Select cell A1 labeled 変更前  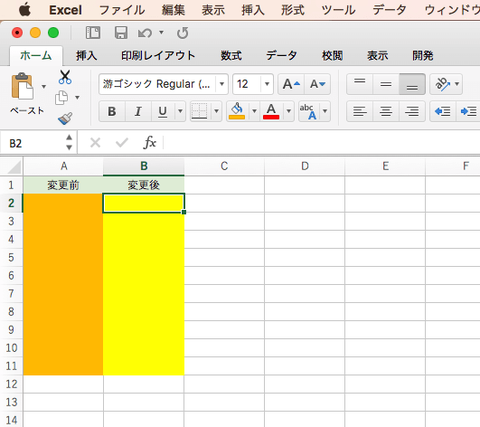(x=63, y=185)
